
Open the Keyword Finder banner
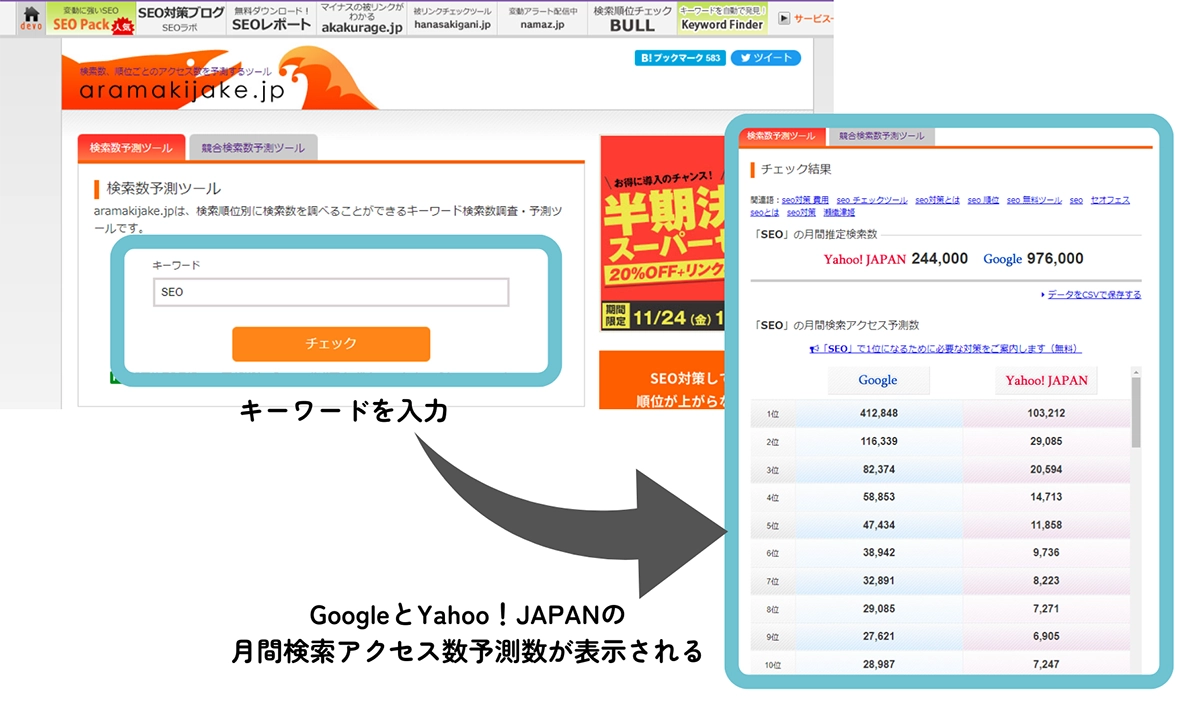pos(722,18)
